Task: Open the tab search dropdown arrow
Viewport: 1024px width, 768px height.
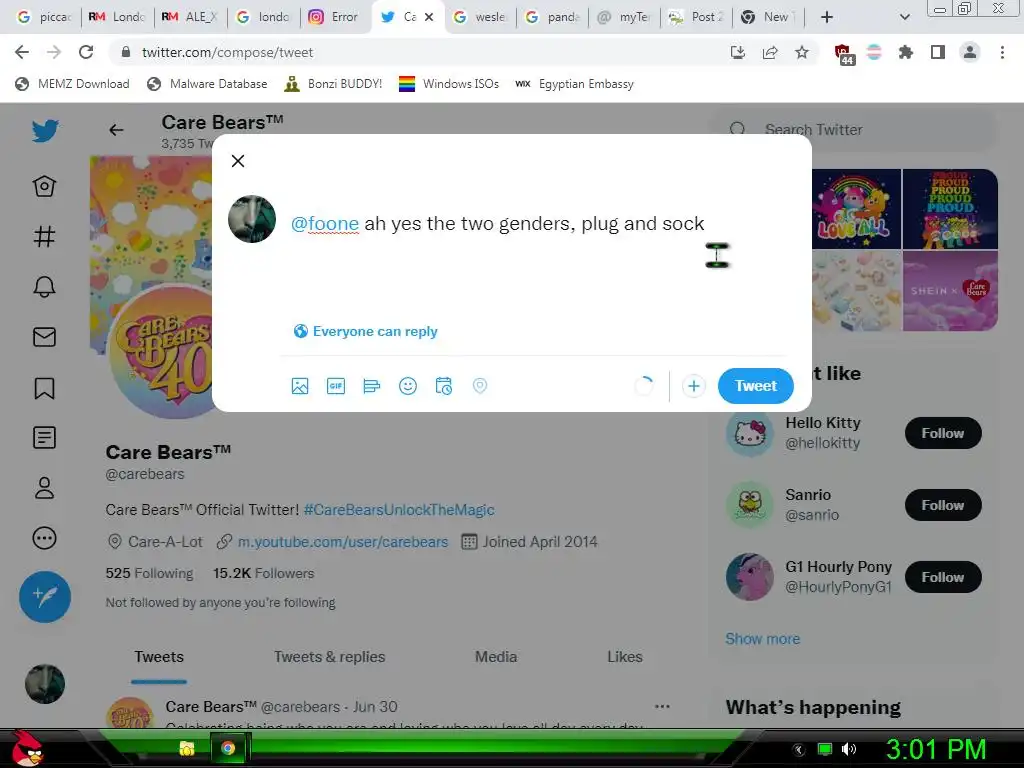Action: [x=904, y=17]
